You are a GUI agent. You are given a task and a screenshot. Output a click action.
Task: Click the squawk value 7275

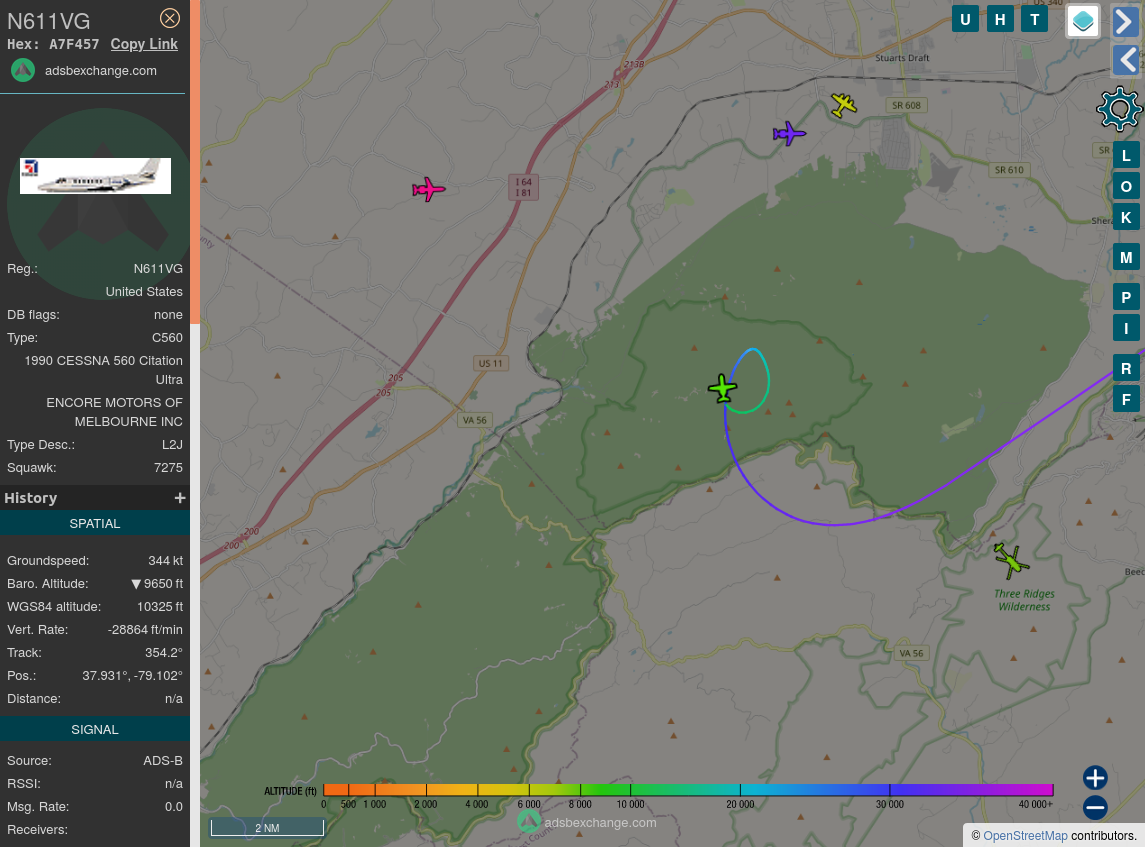(168, 468)
